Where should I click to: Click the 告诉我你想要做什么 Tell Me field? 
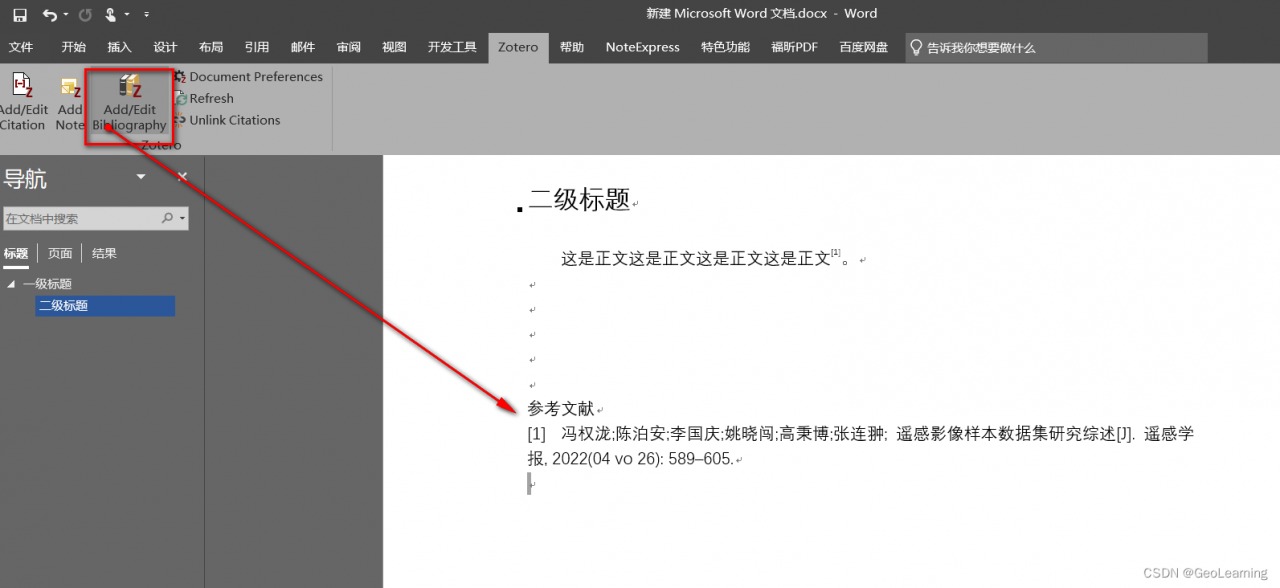[x=1000, y=46]
